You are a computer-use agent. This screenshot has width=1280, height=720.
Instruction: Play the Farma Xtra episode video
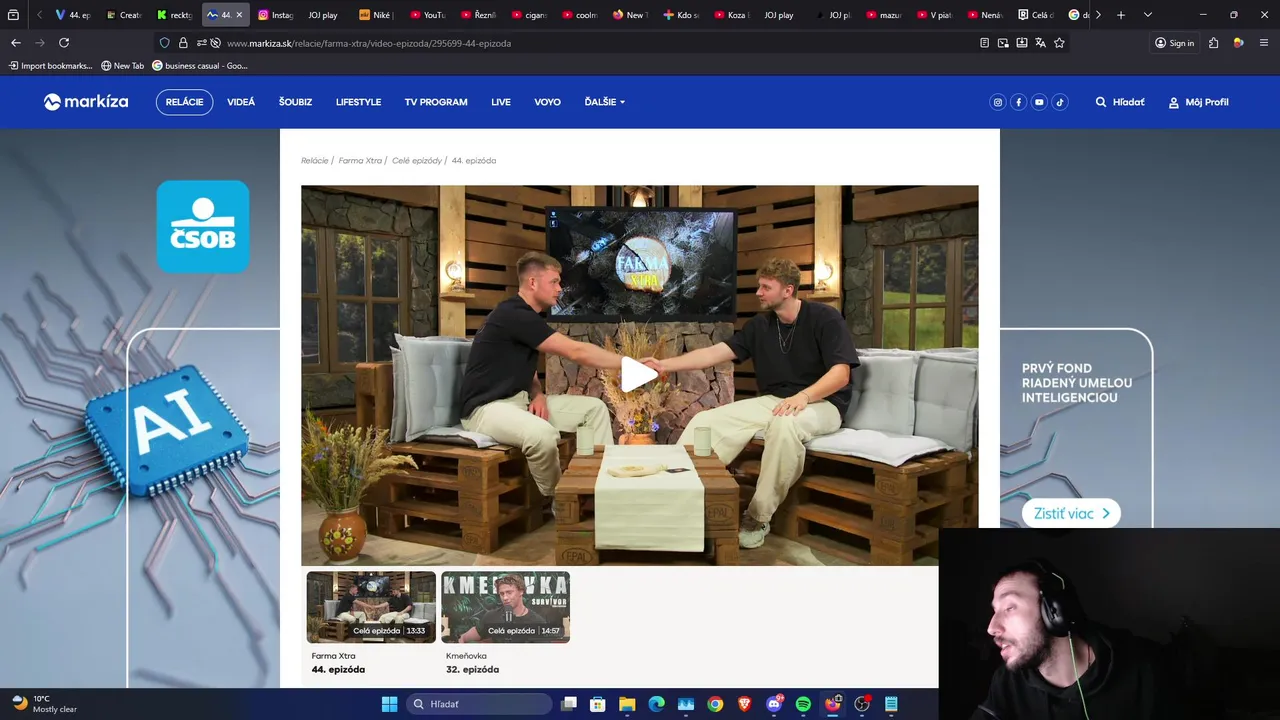coord(639,375)
